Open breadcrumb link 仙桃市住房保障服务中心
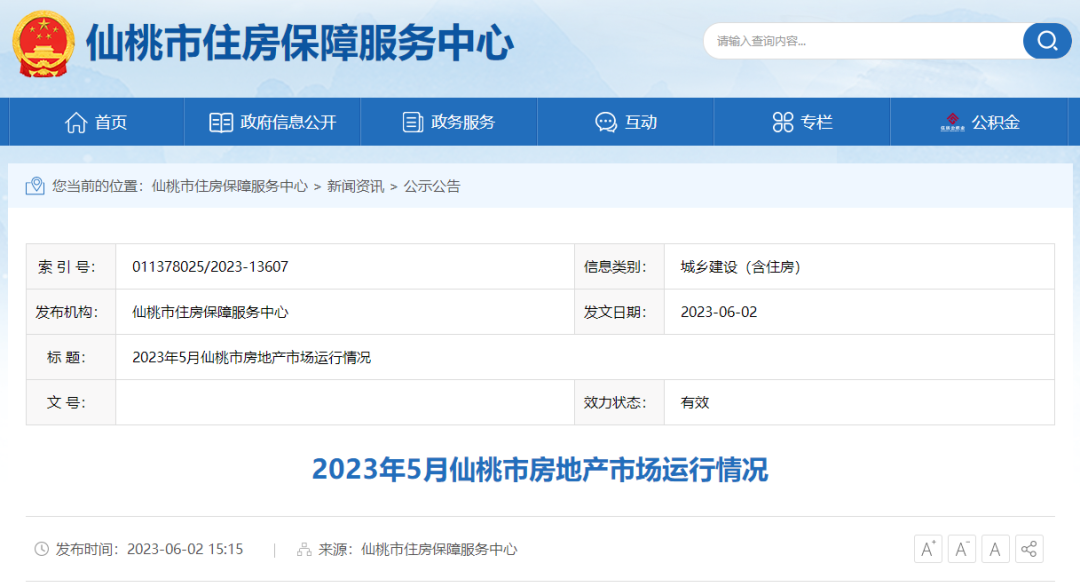 pyautogui.click(x=230, y=186)
